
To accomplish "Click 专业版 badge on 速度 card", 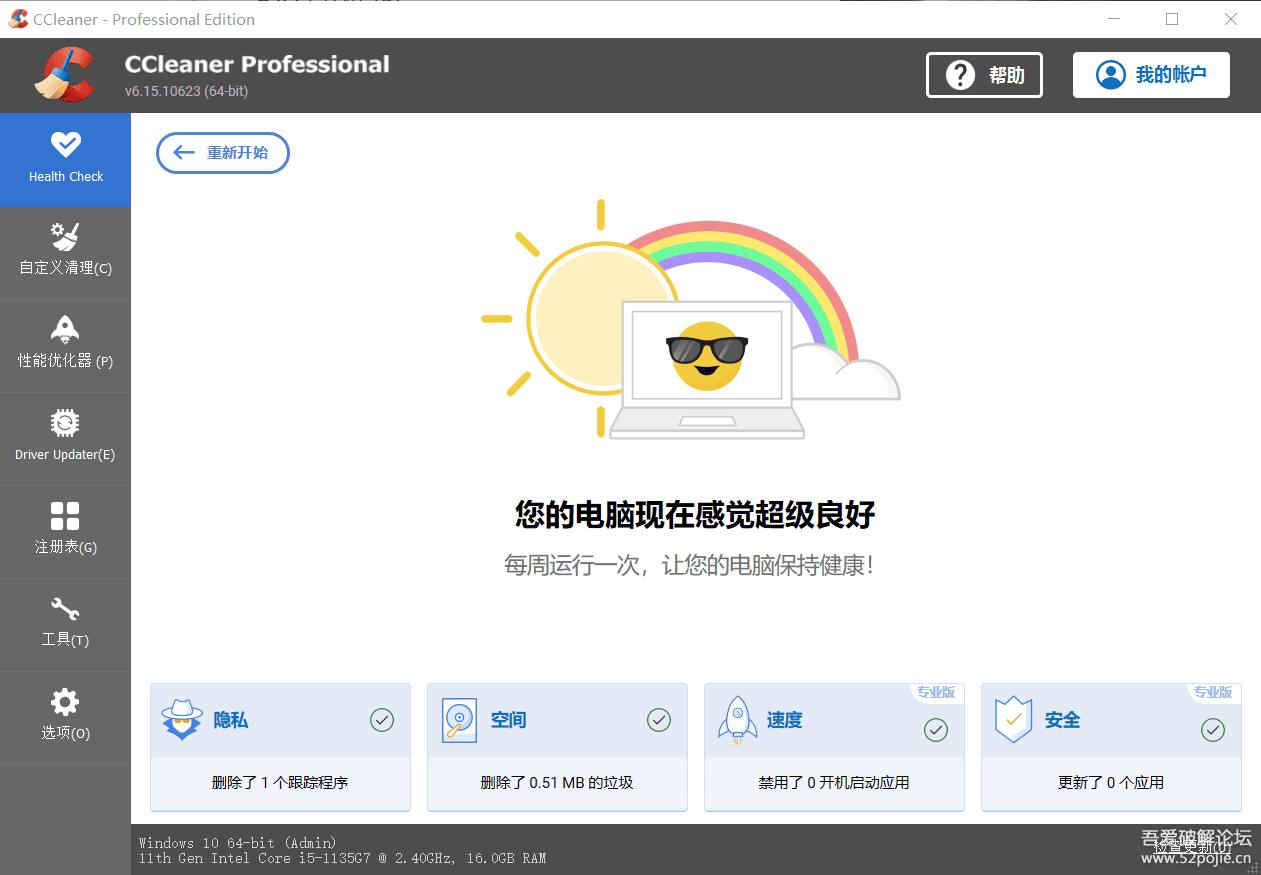I will point(936,693).
